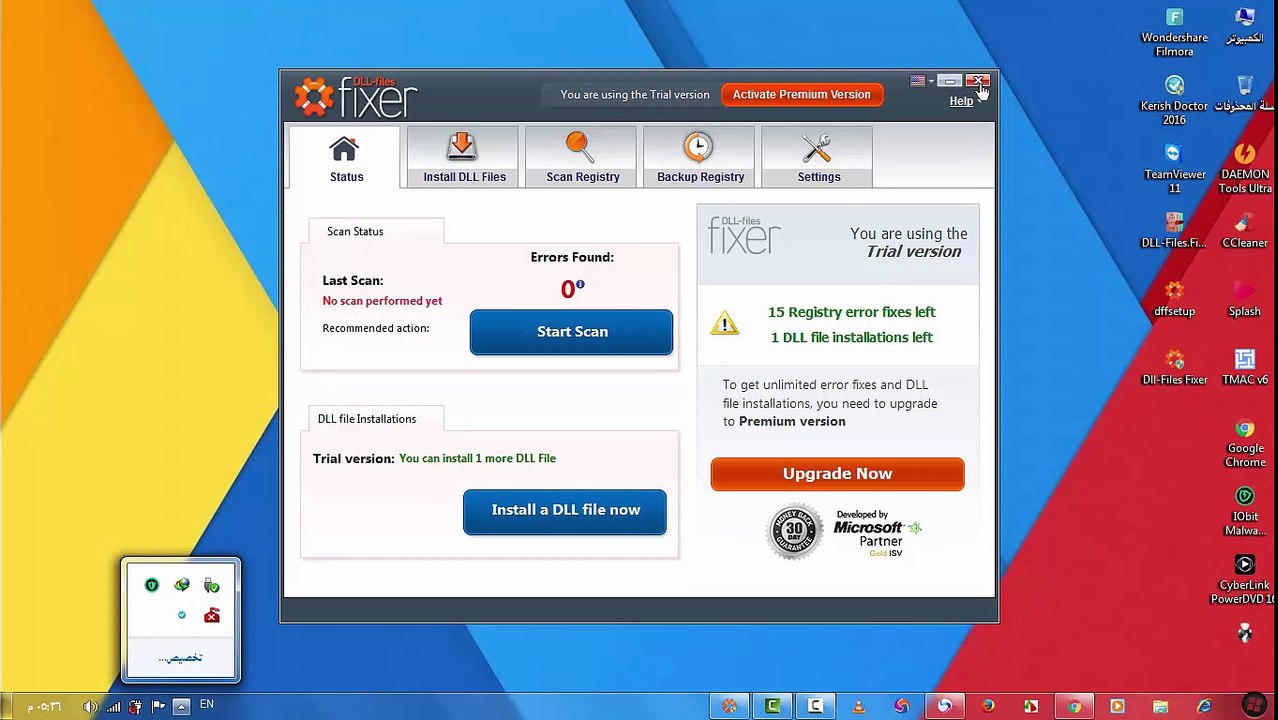
Task: Open the Recycle Bin desktop icon
Action: tap(1245, 93)
